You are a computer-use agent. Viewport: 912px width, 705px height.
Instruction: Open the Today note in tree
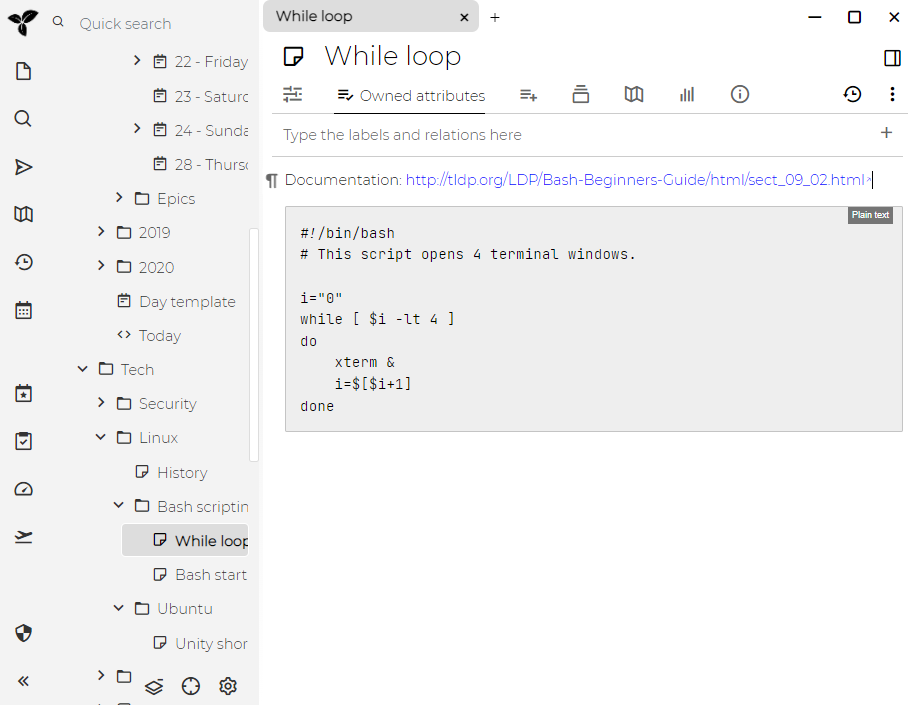(x=160, y=336)
